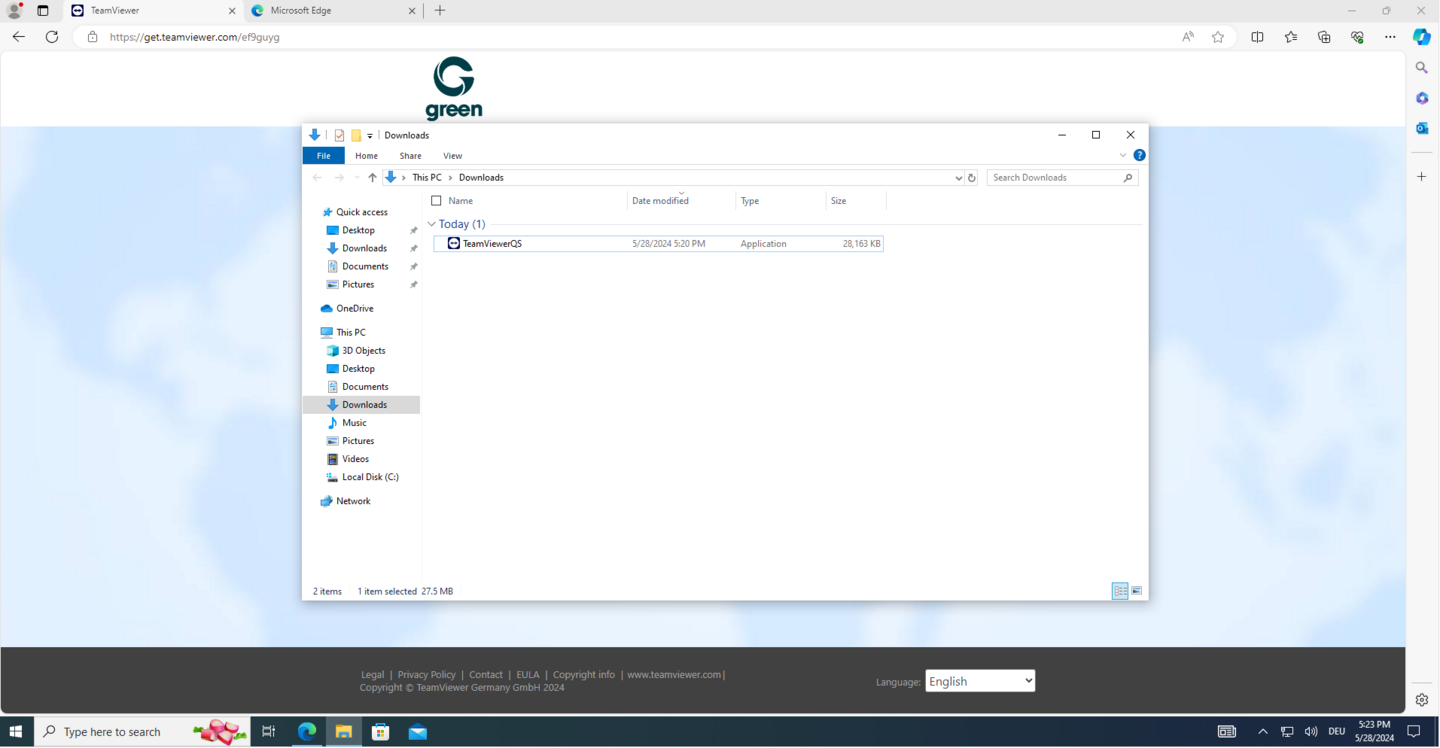Go up one folder level in Explorer
Screen dimensions: 1440x748
point(372,178)
